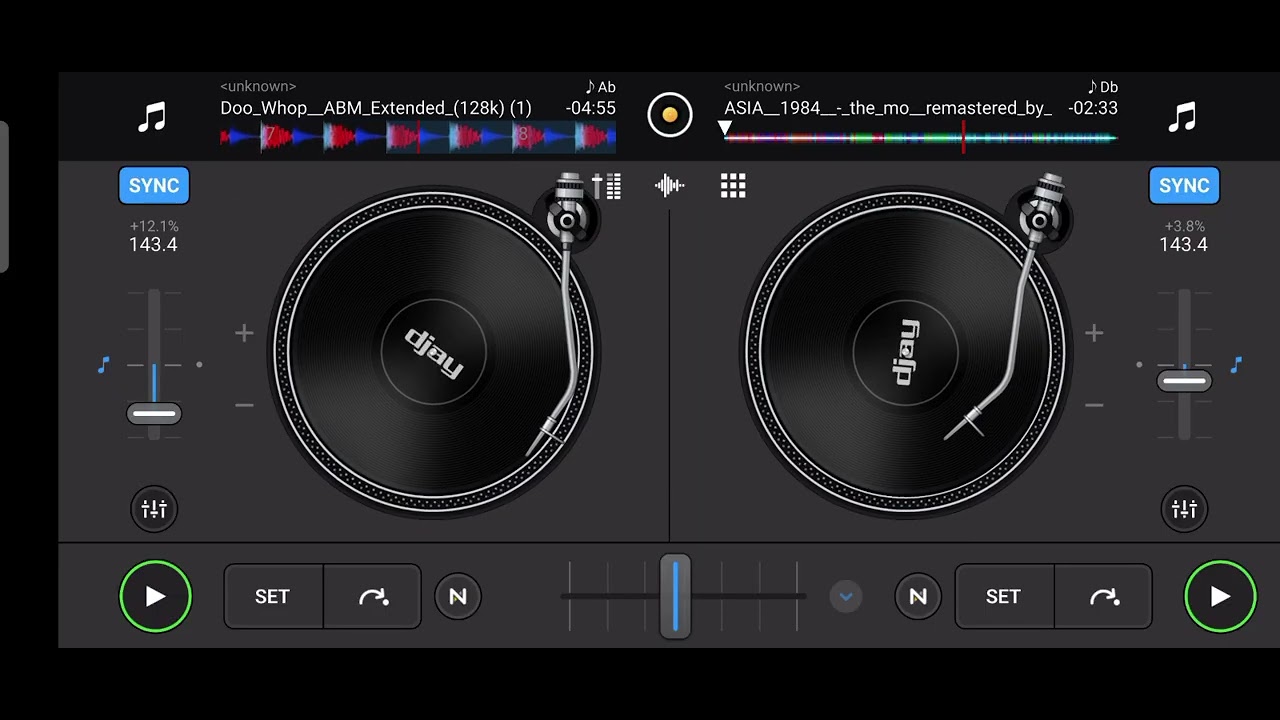Click the left deck BPM 143.4

tap(153, 245)
